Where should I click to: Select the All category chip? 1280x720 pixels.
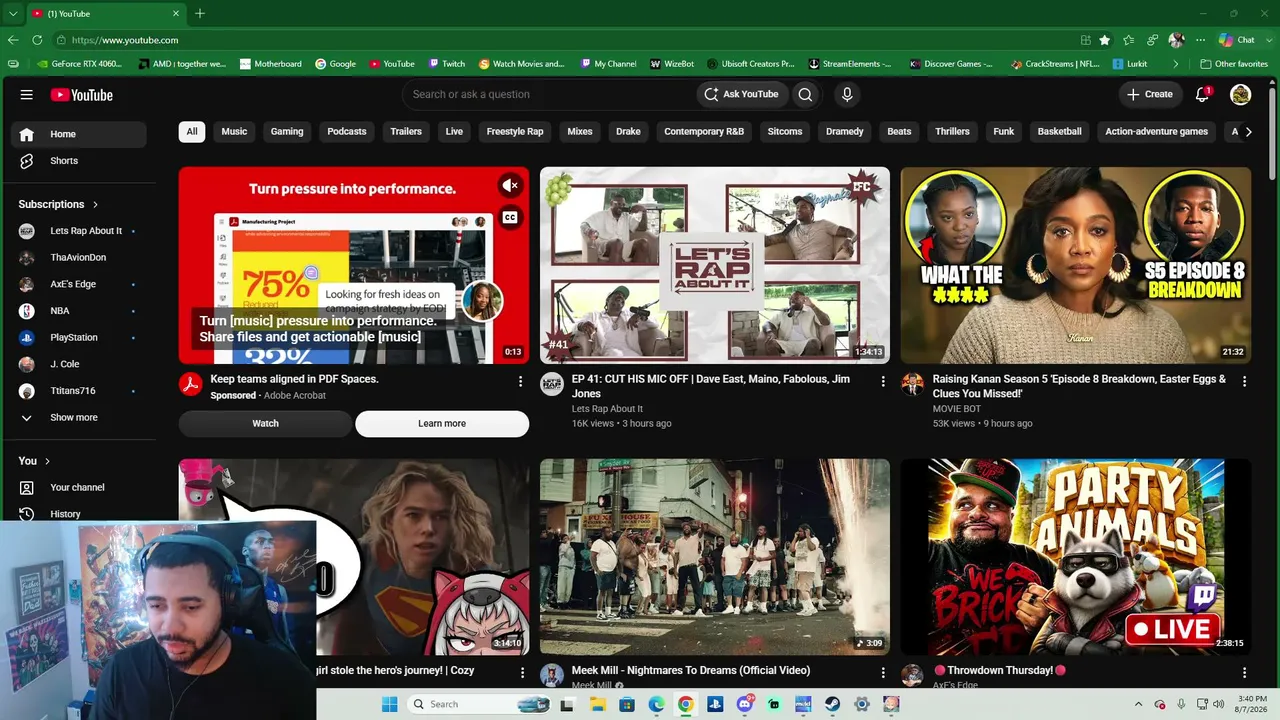coord(192,132)
